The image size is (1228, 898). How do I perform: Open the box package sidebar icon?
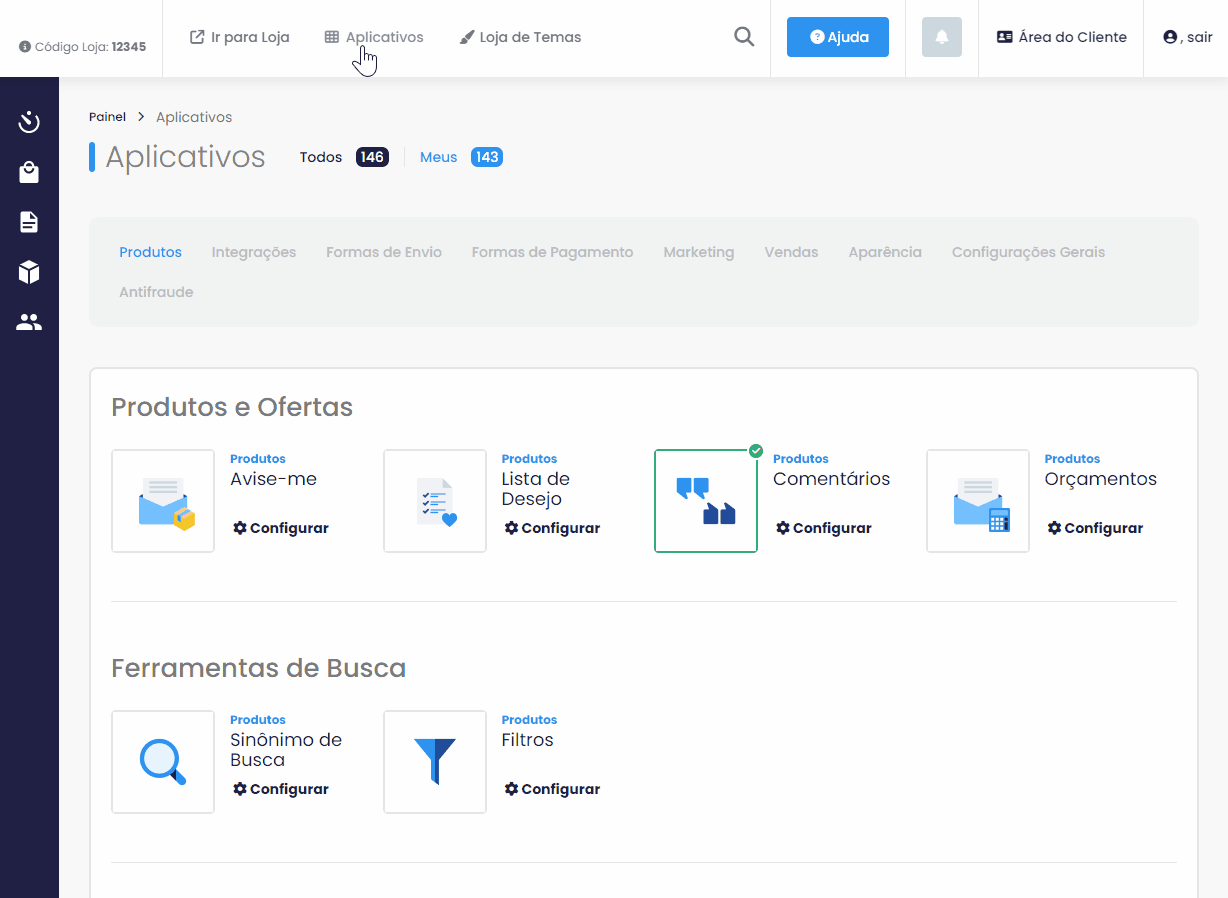pos(29,272)
